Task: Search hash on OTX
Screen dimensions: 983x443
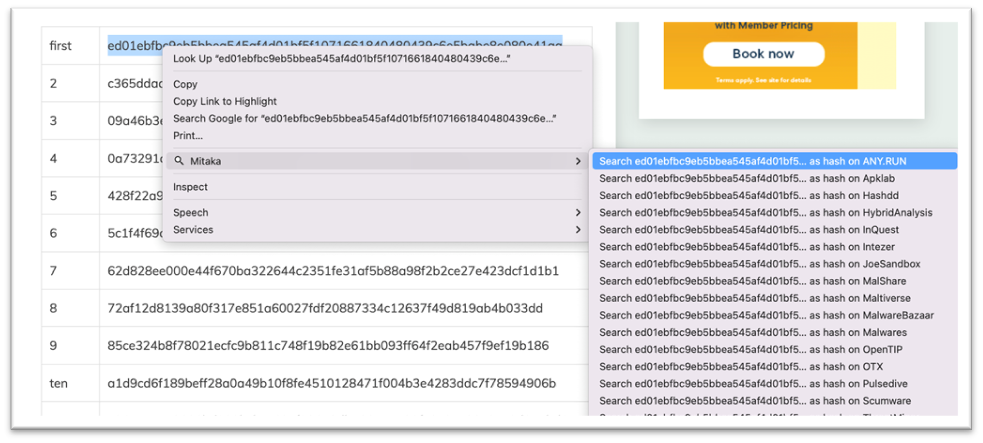Action: tap(740, 367)
